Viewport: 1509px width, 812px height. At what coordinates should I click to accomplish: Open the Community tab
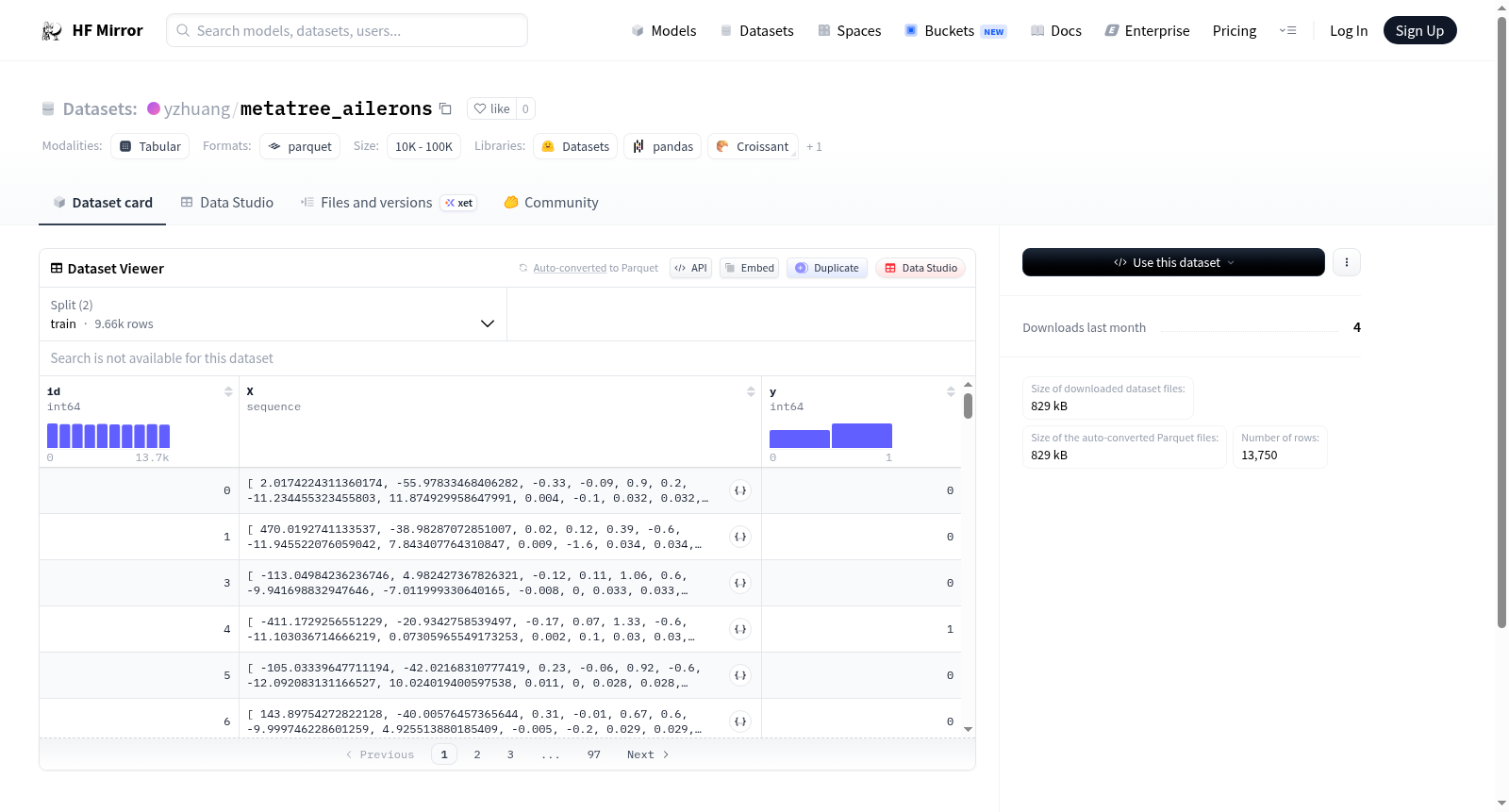coord(551,203)
